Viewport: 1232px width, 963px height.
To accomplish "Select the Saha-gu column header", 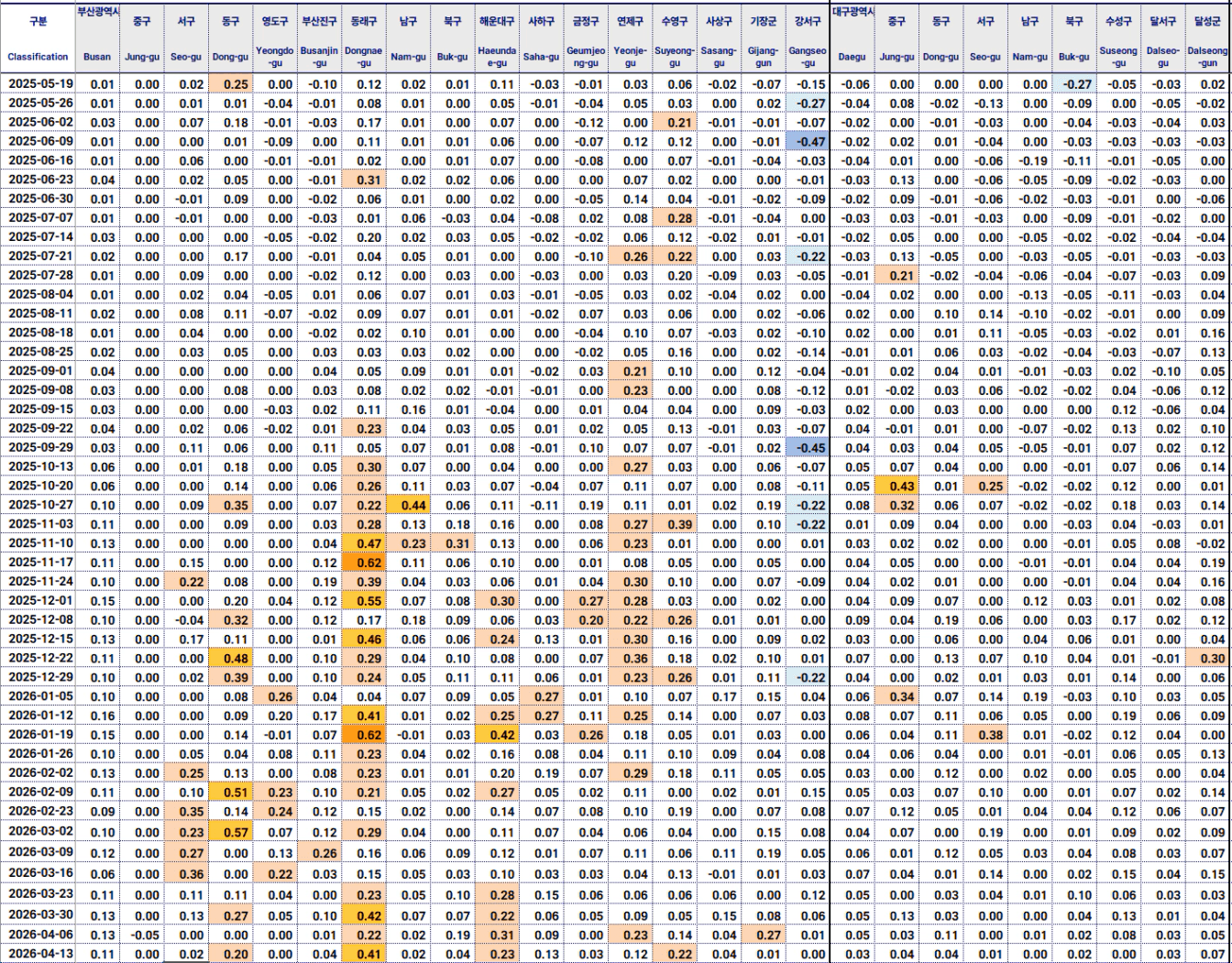I will point(541,57).
